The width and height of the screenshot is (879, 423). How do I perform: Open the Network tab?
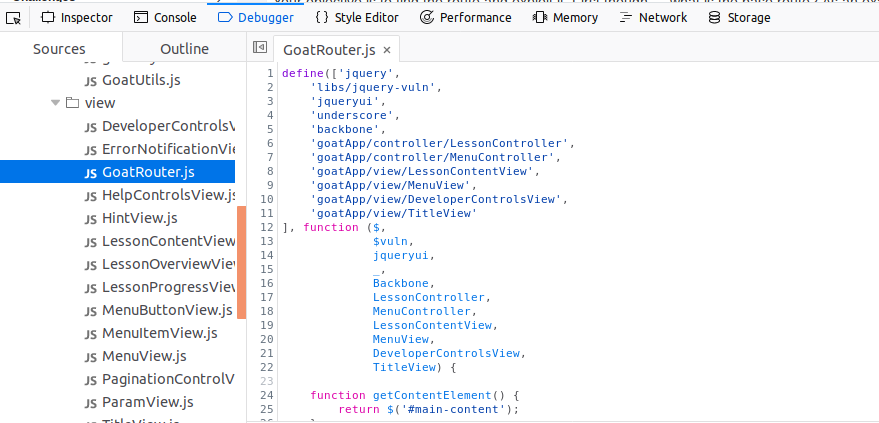pyautogui.click(x=653, y=17)
